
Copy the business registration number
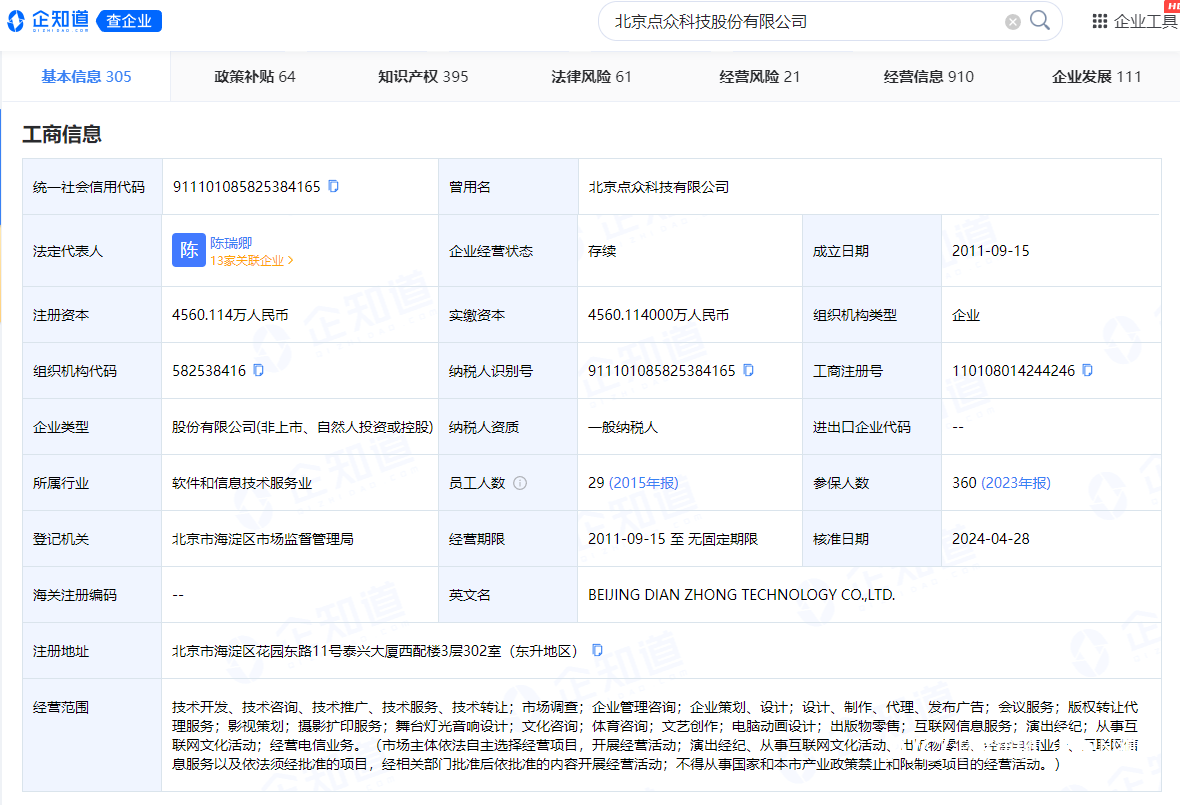(1087, 370)
